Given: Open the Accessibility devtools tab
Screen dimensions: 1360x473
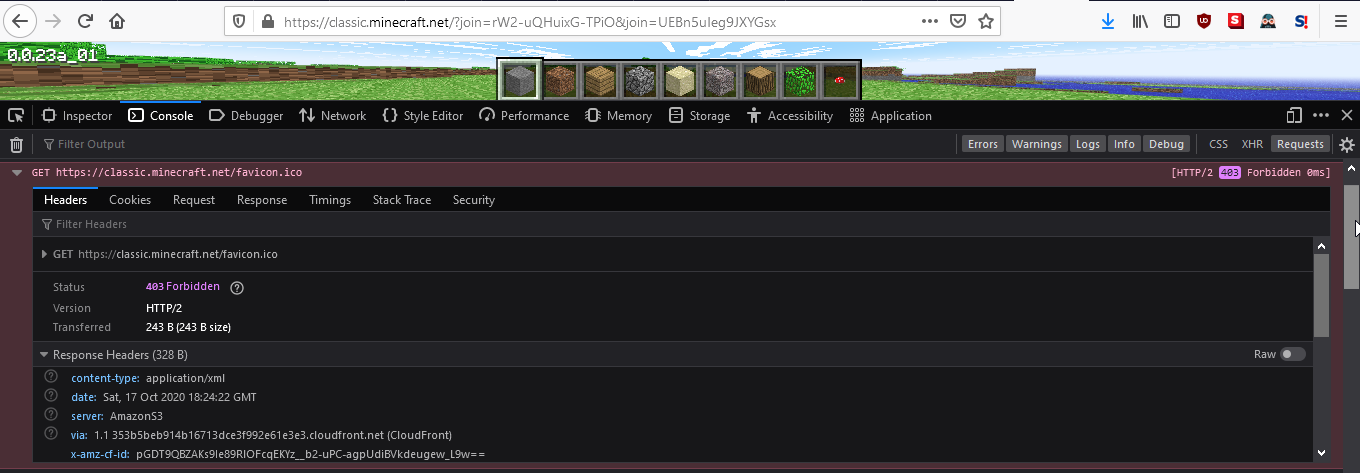Looking at the screenshot, I should click(x=790, y=116).
